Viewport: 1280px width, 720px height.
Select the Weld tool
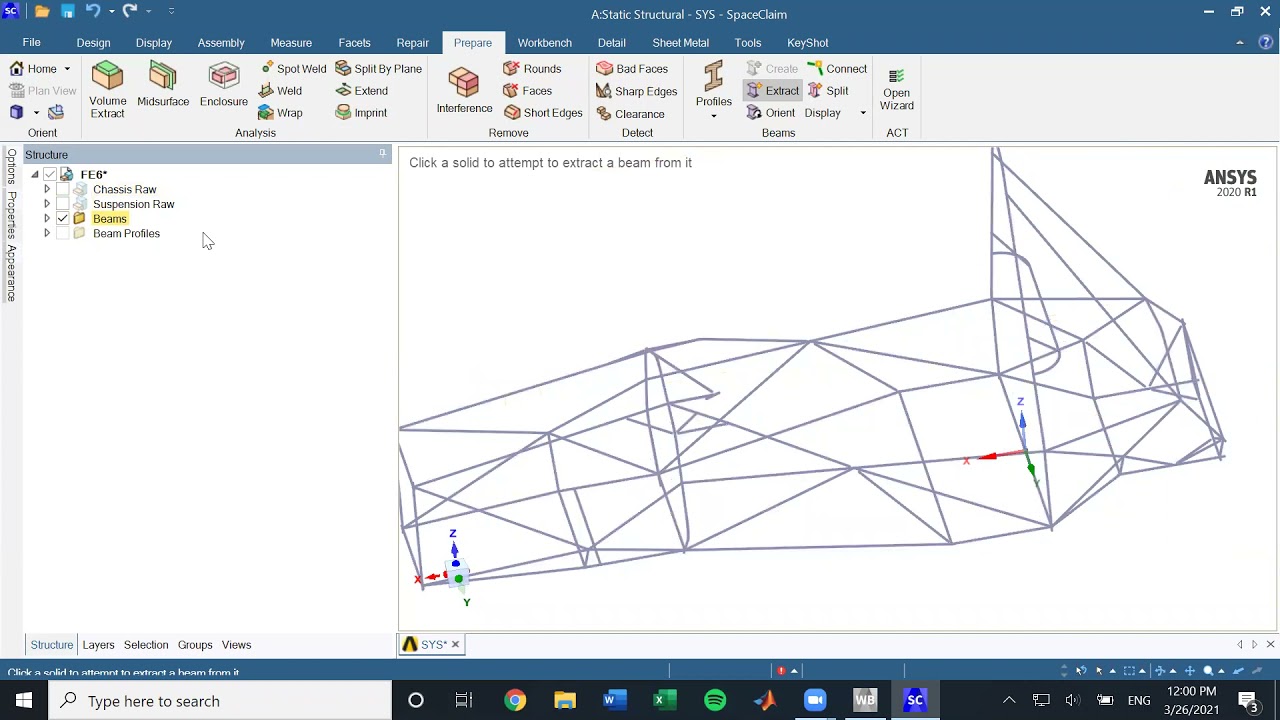(x=280, y=91)
